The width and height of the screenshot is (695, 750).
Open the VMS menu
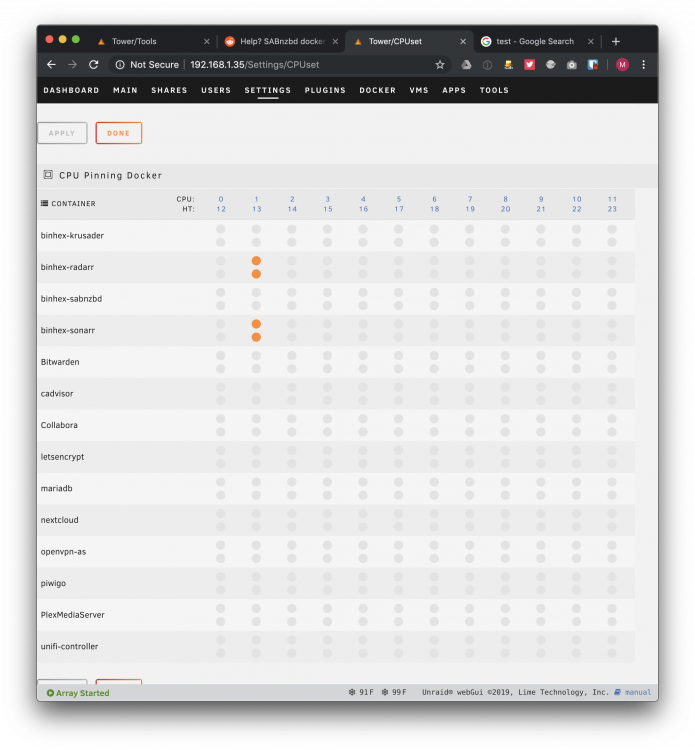coord(419,90)
